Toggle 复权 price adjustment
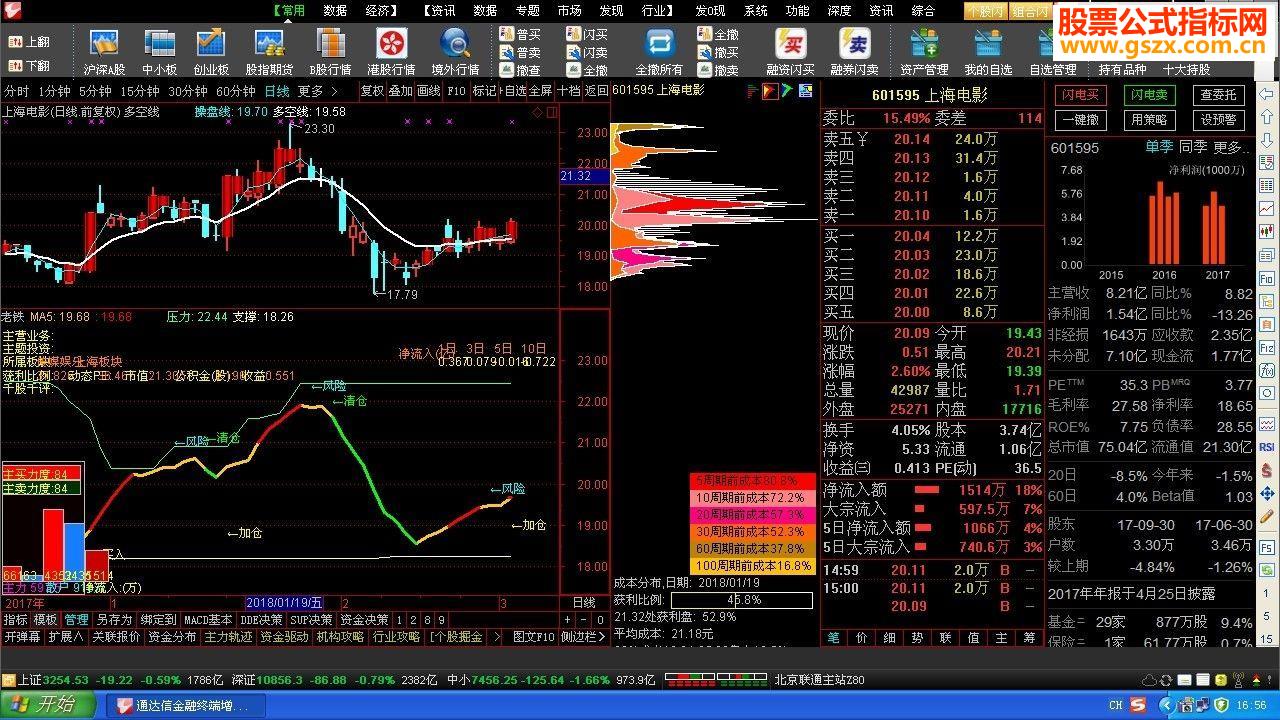Image resolution: width=1280 pixels, height=720 pixels. tap(372, 91)
